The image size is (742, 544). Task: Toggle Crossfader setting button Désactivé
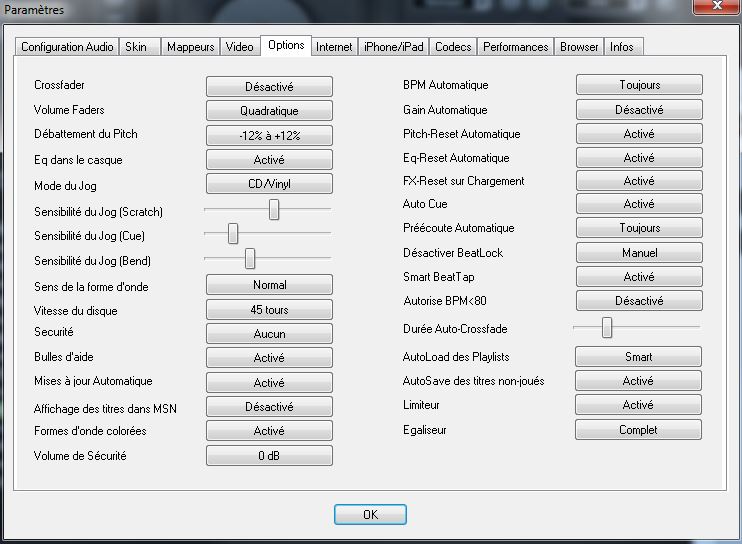(269, 87)
